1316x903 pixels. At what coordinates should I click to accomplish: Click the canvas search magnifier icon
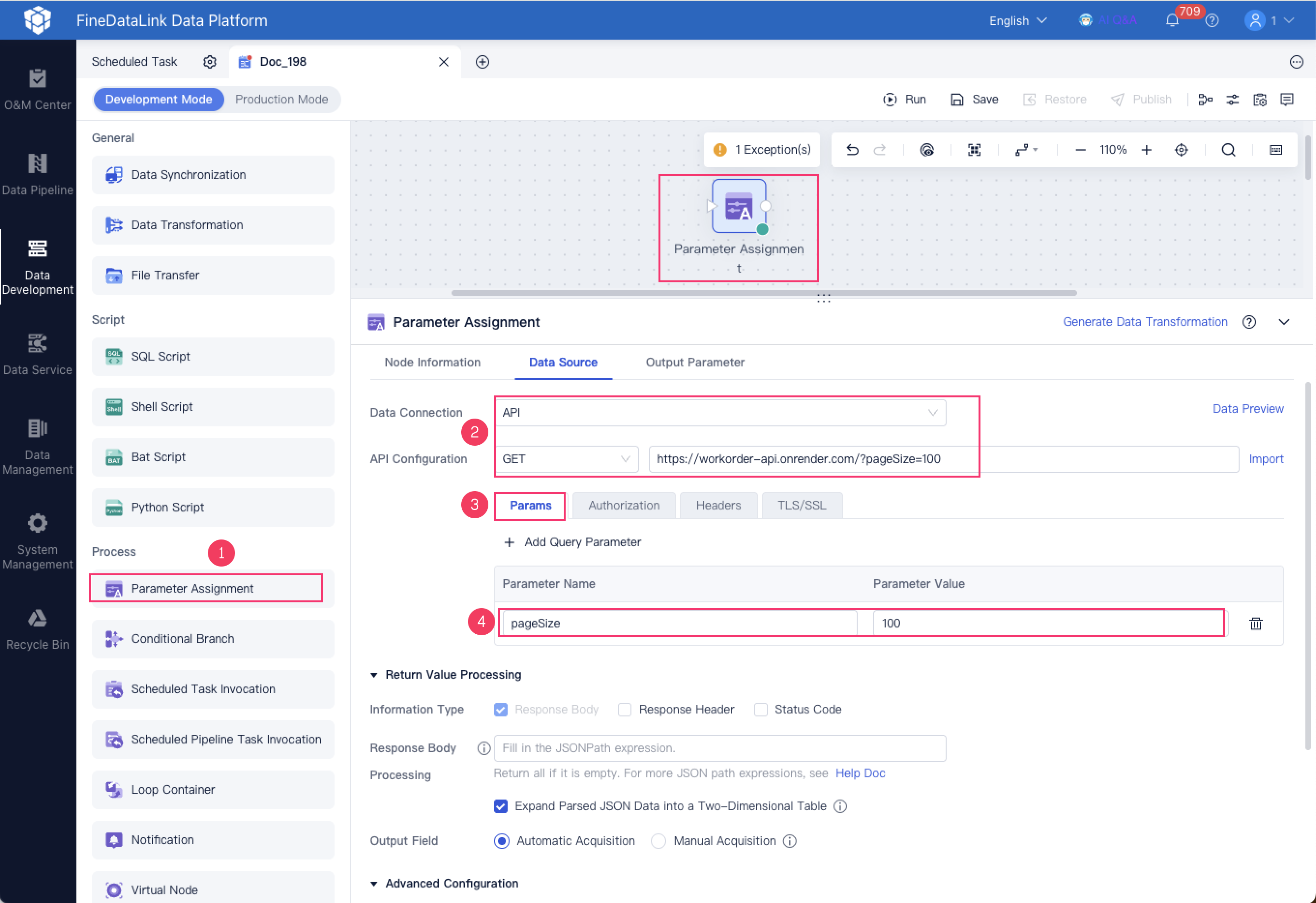[1228, 149]
